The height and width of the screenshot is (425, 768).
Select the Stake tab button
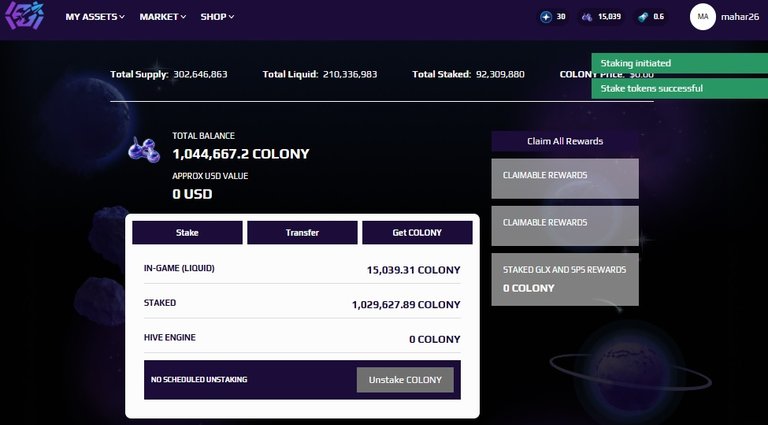click(187, 233)
